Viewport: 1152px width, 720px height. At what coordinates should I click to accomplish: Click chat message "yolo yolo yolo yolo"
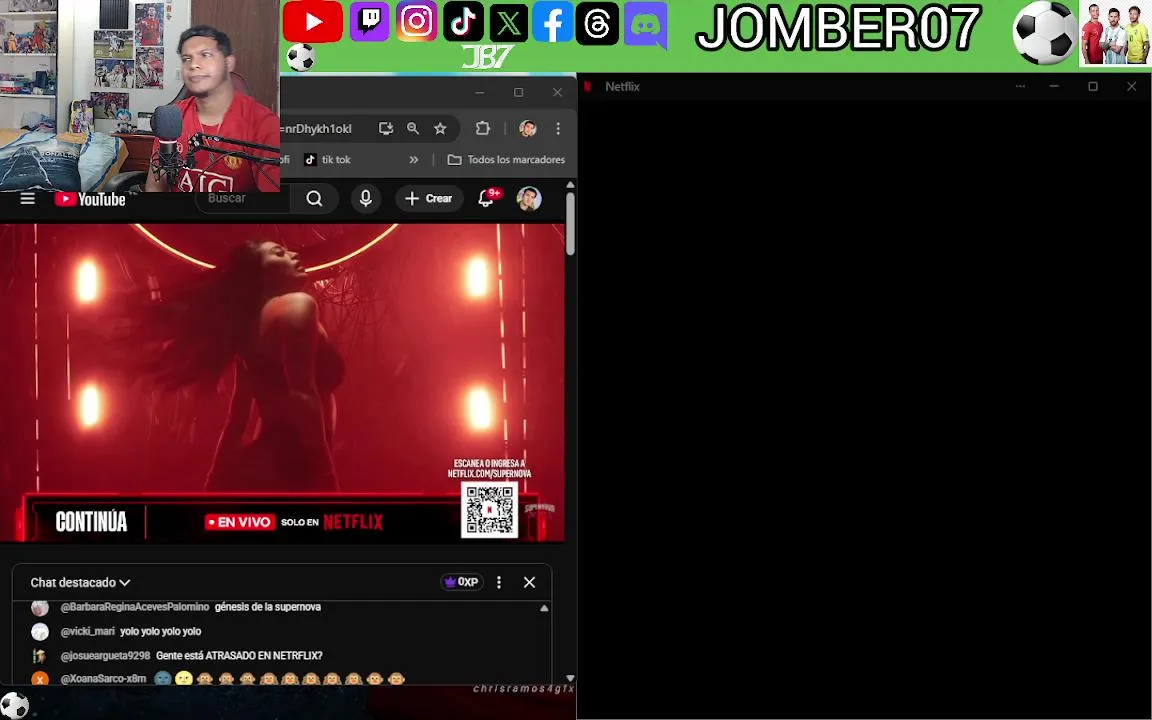160,631
